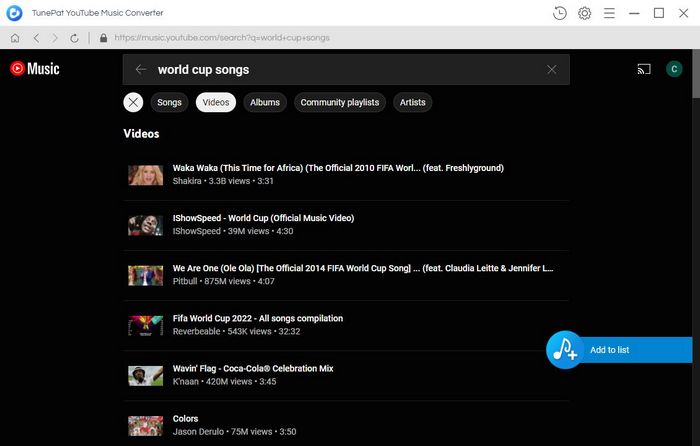Click the TunePat app logo
The image size is (700, 446).
(14, 13)
